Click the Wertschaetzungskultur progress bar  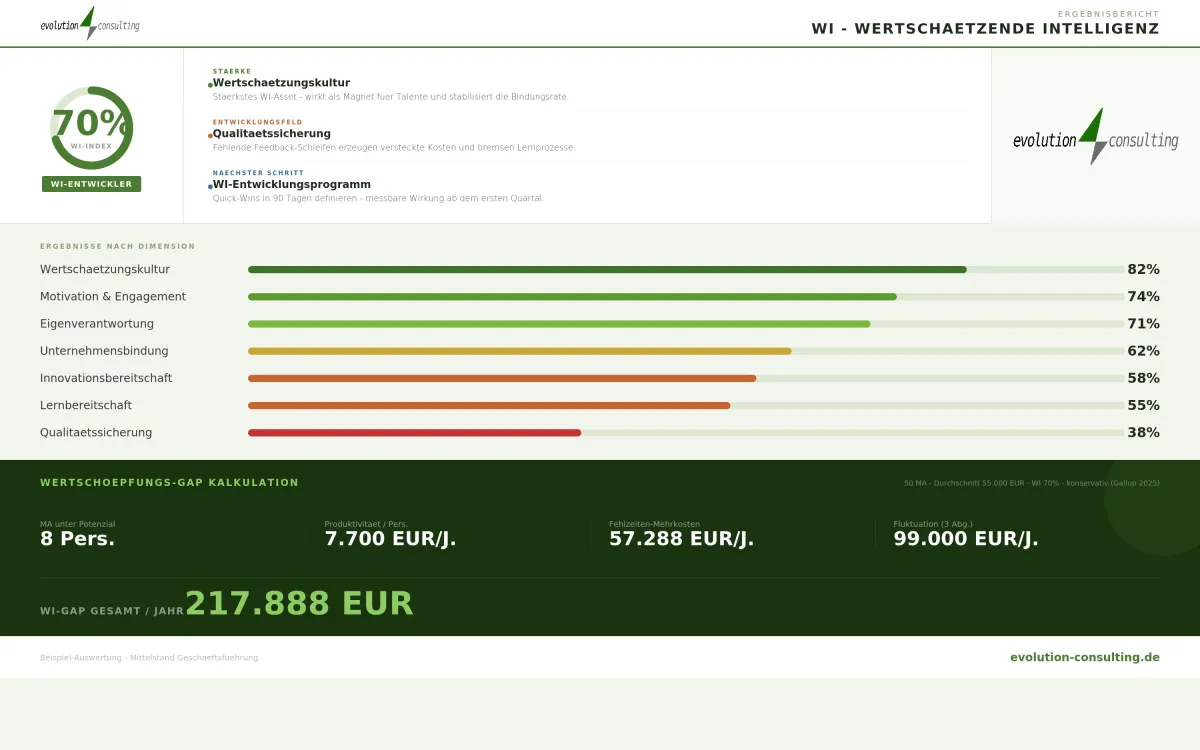click(x=686, y=270)
